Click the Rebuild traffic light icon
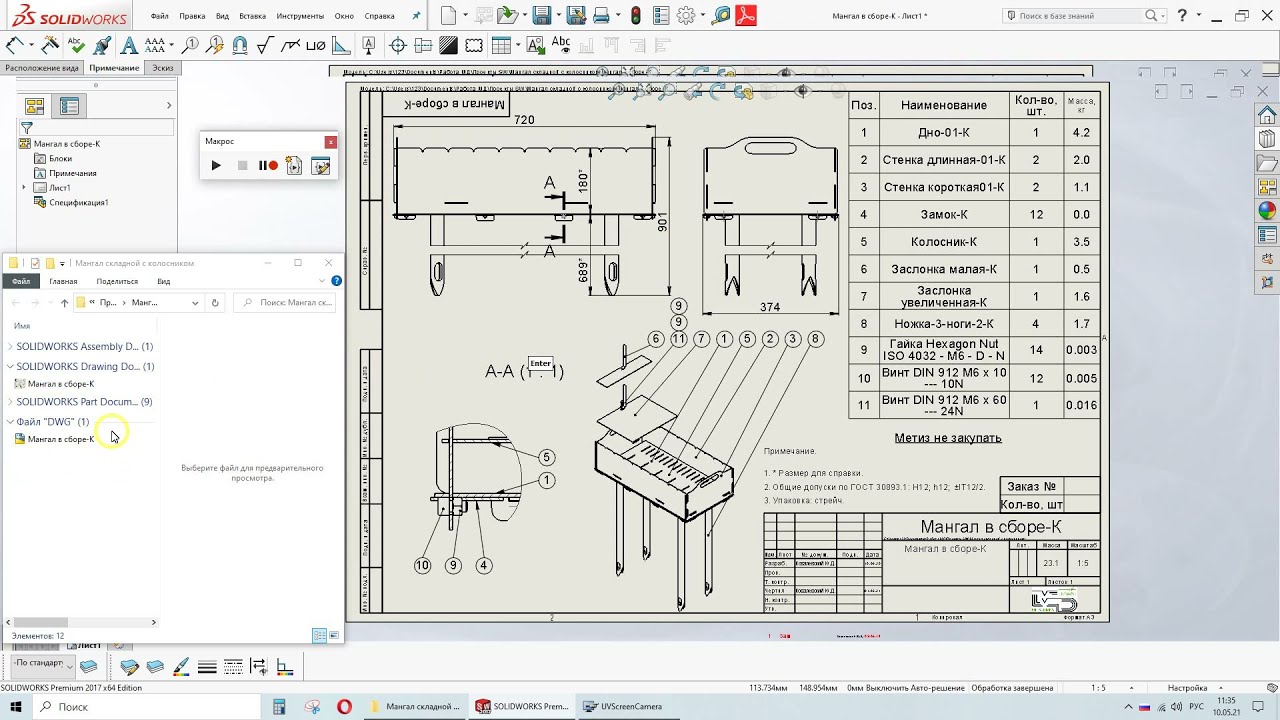The height and width of the screenshot is (720, 1280). (x=635, y=15)
